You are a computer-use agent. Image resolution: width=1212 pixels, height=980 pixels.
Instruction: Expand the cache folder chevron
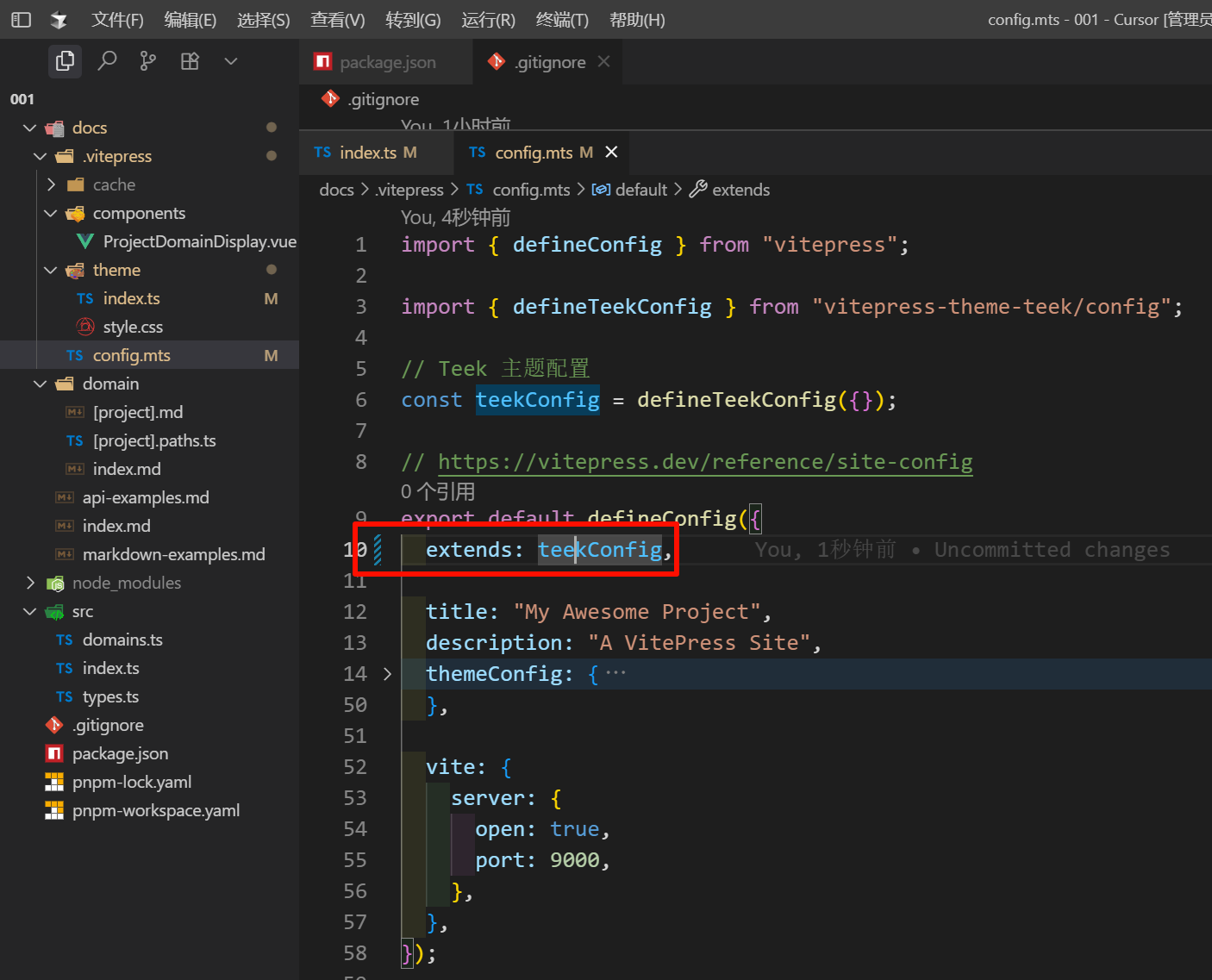(51, 184)
